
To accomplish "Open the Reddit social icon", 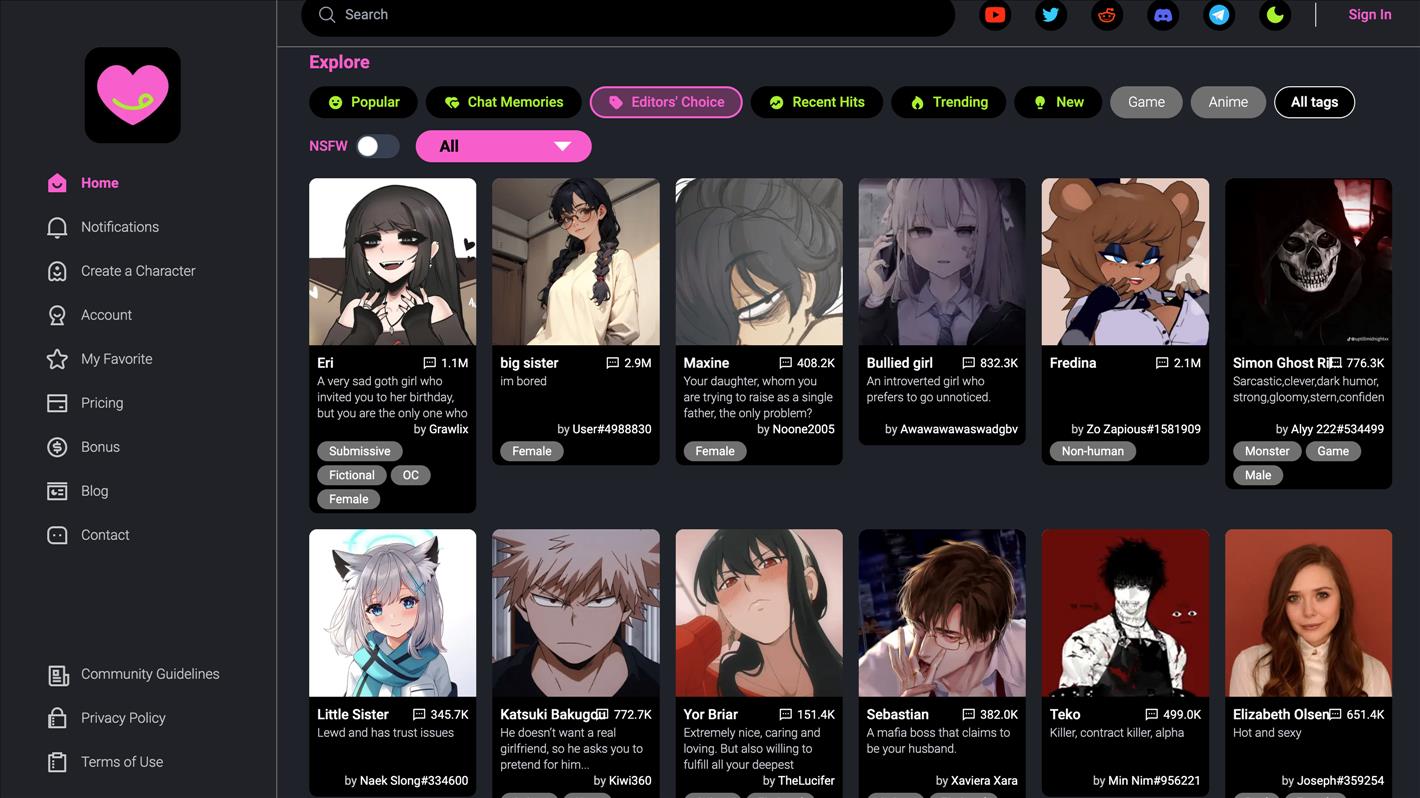I will (x=1106, y=15).
